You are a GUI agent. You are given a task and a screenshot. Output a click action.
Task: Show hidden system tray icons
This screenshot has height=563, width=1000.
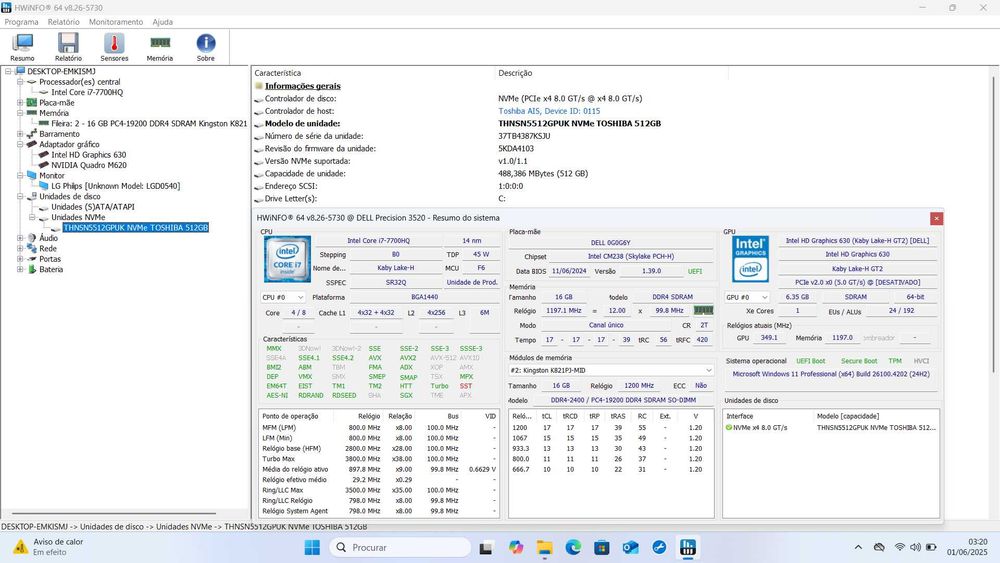pos(858,547)
